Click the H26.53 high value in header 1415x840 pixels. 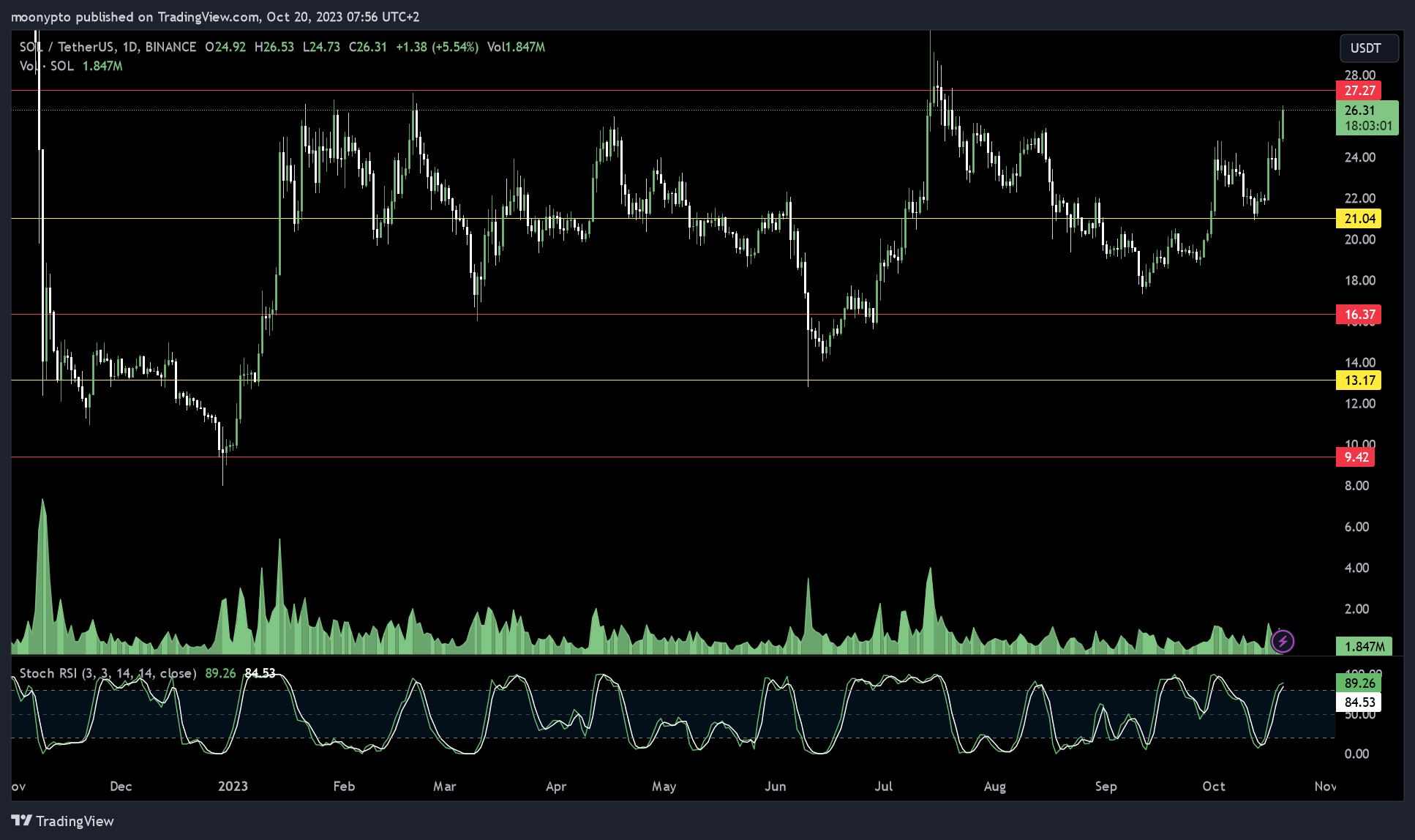[274, 47]
